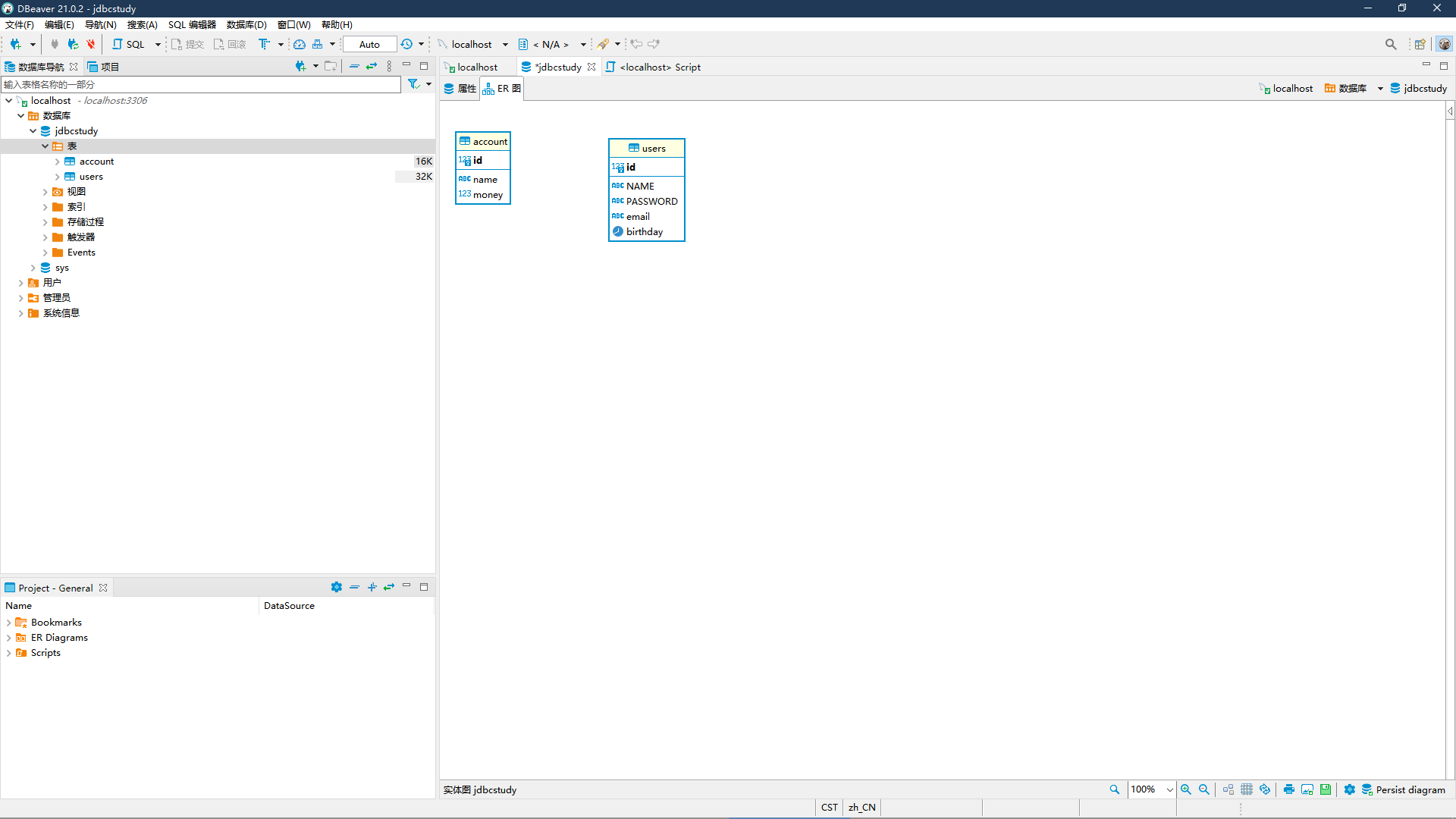The height and width of the screenshot is (819, 1456).
Task: Collapse the jdbcstudy database node
Action: [33, 130]
